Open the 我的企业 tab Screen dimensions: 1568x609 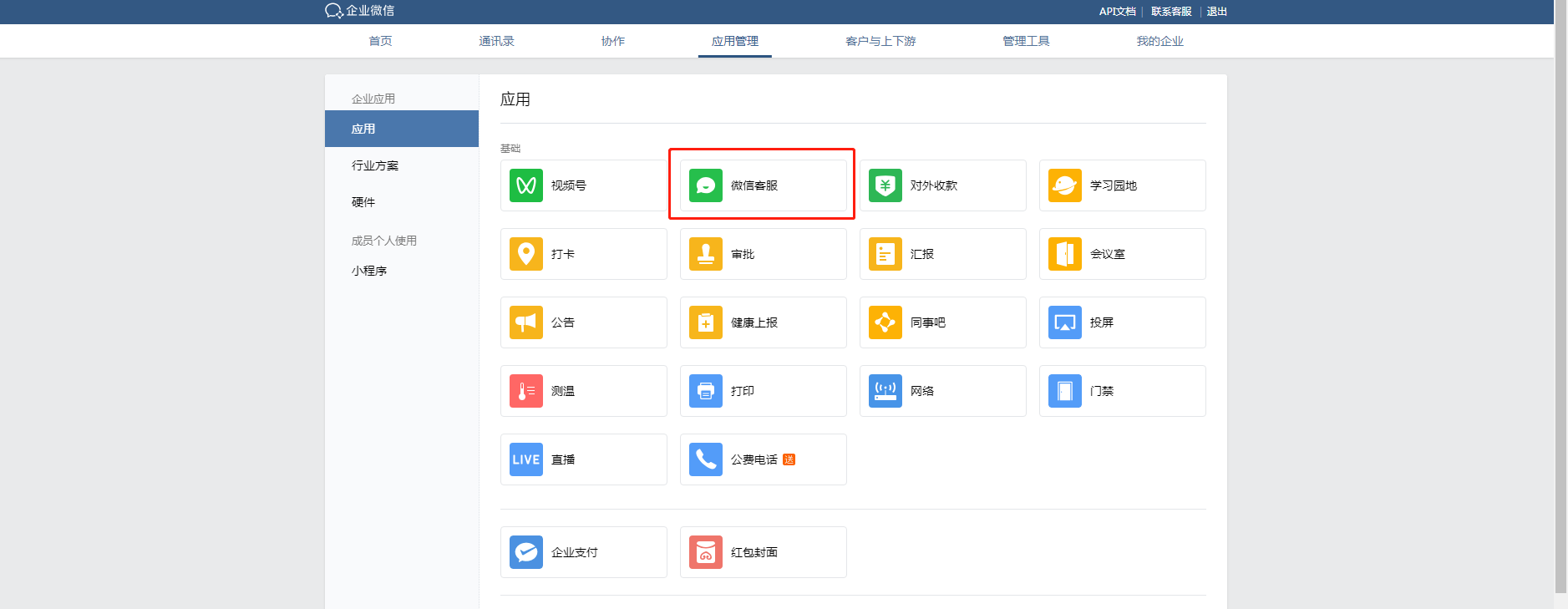click(1160, 41)
